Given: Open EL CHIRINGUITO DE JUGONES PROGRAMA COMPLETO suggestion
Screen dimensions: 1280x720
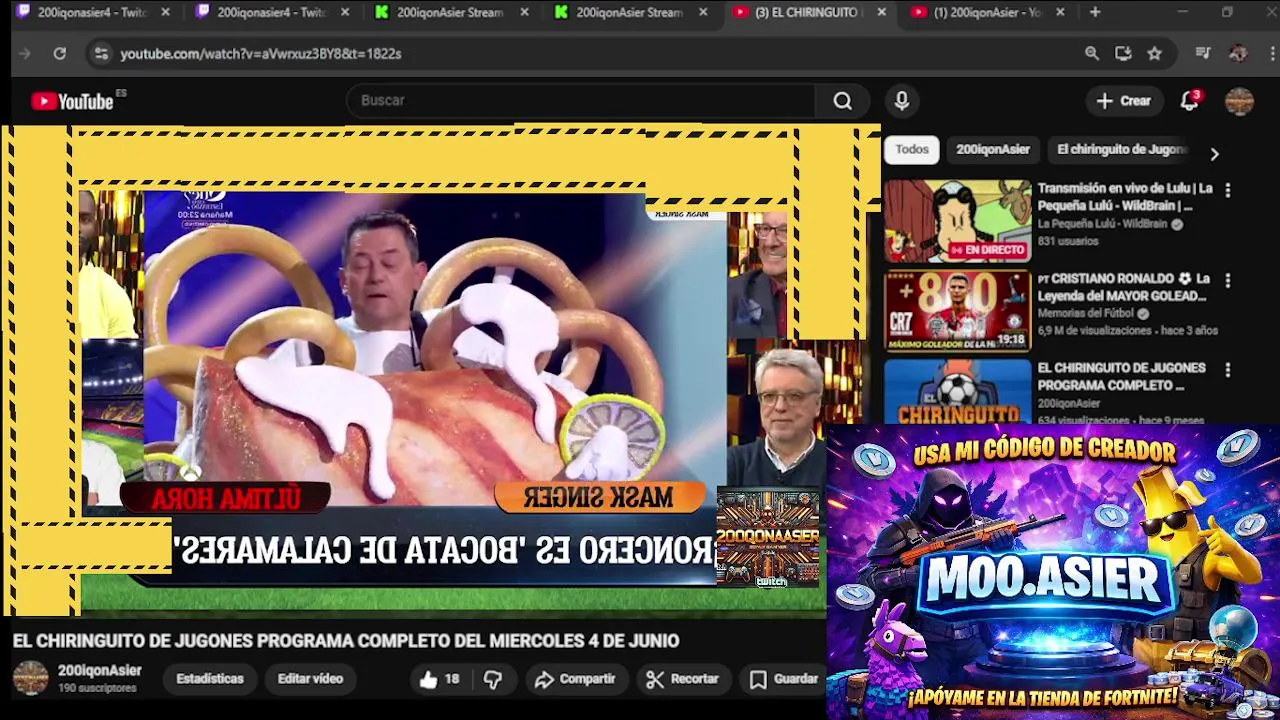Looking at the screenshot, I should pos(1122,377).
